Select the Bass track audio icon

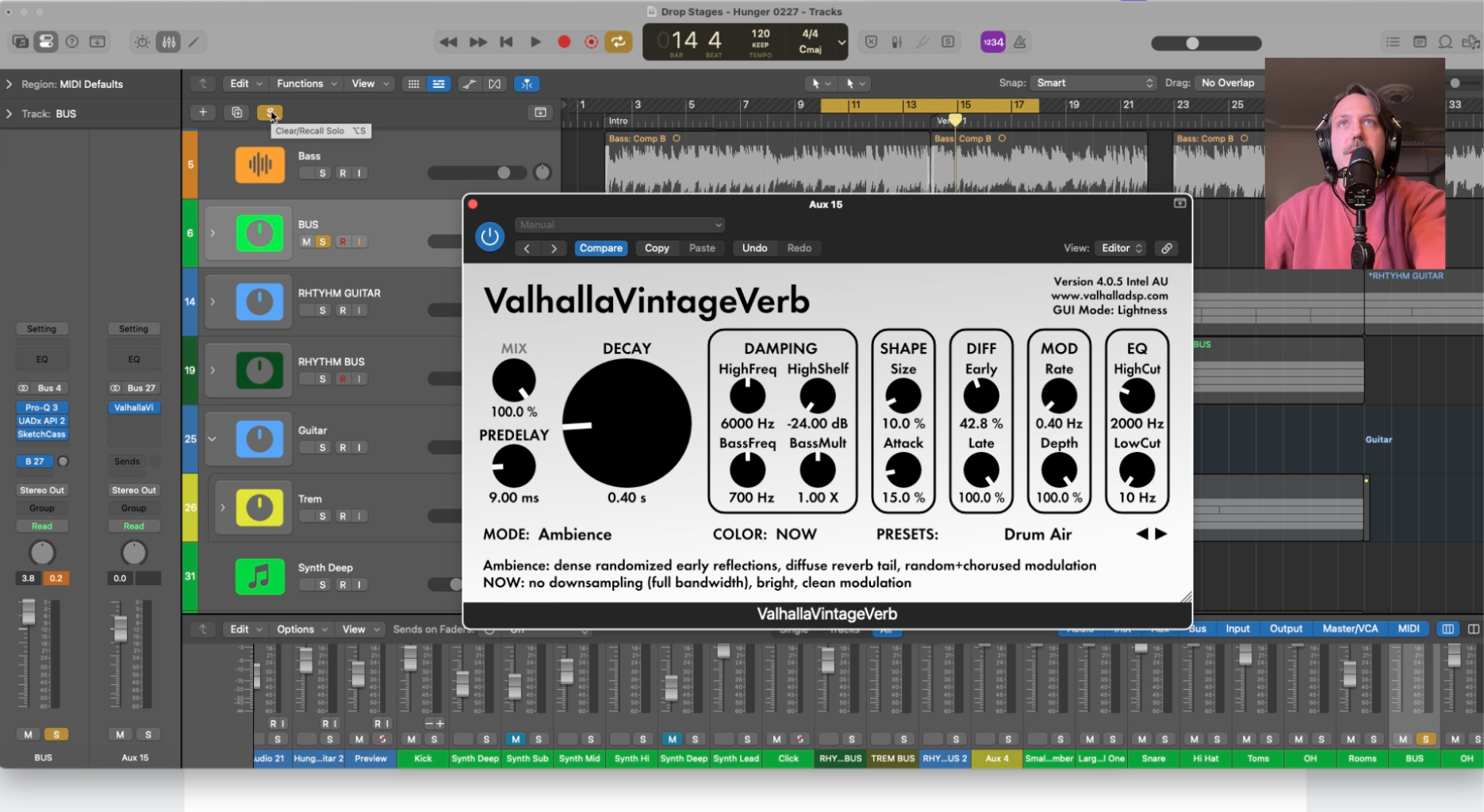tap(260, 164)
